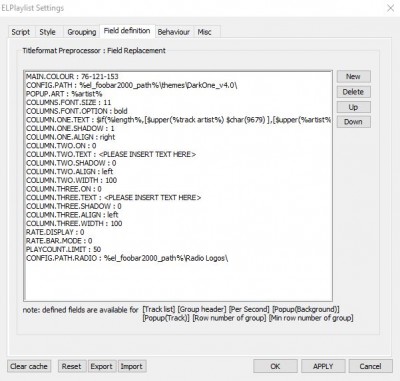
Task: Reset the playlist settings
Action: click(x=72, y=366)
